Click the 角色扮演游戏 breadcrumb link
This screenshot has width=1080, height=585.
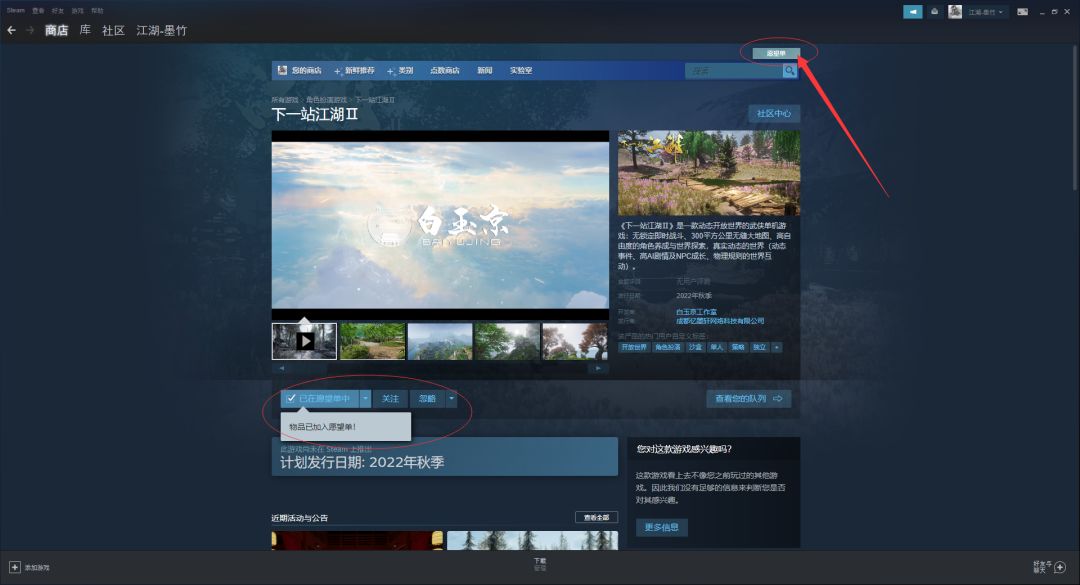coord(326,100)
